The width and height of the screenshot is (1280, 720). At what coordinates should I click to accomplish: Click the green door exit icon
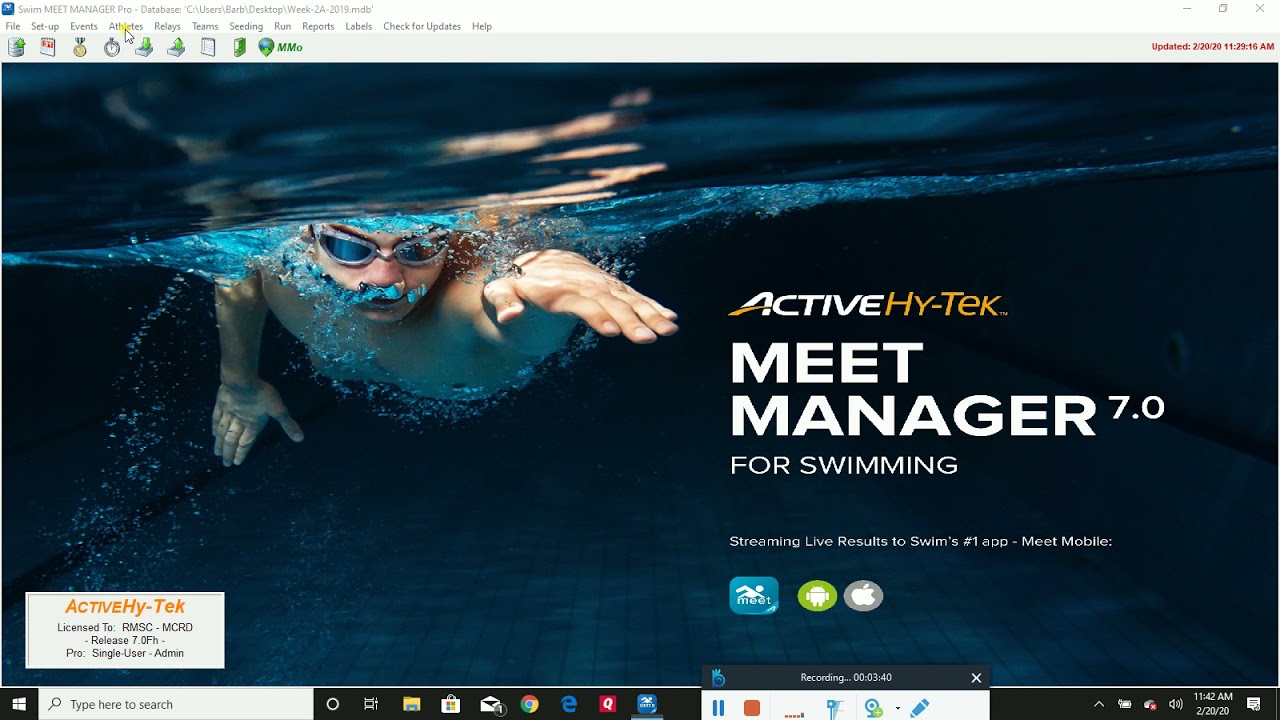point(240,47)
